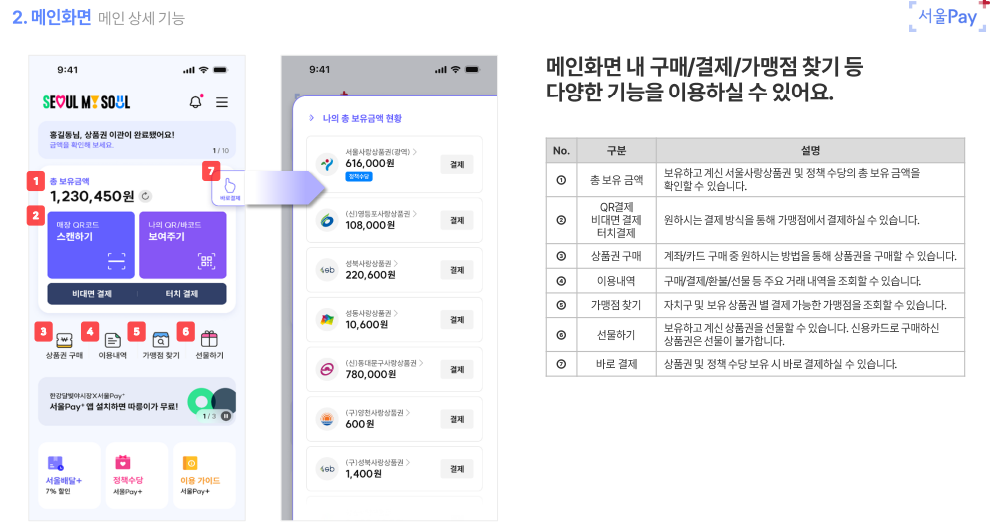Click the 서울사랑상품권(광역) logo icon
This screenshot has height=530, width=1006.
point(327,164)
